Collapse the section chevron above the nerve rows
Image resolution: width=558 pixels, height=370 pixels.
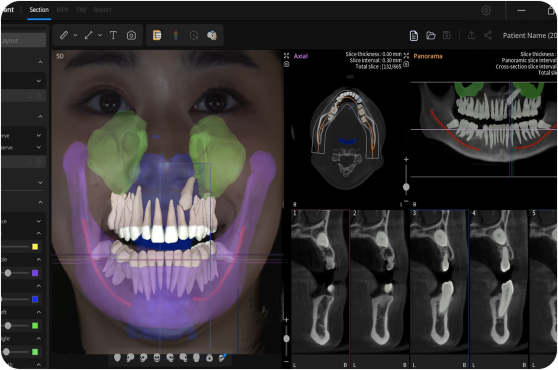pyautogui.click(x=40, y=116)
